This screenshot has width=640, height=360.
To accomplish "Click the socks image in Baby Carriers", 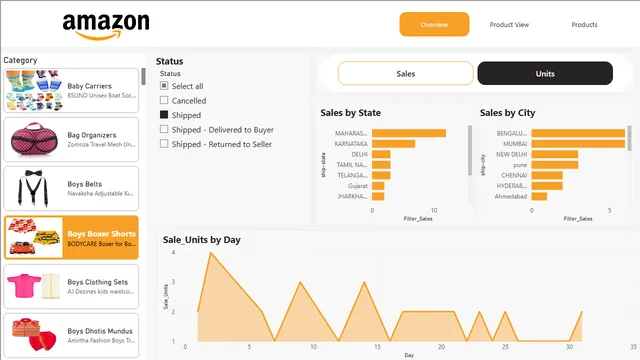I will [34, 90].
